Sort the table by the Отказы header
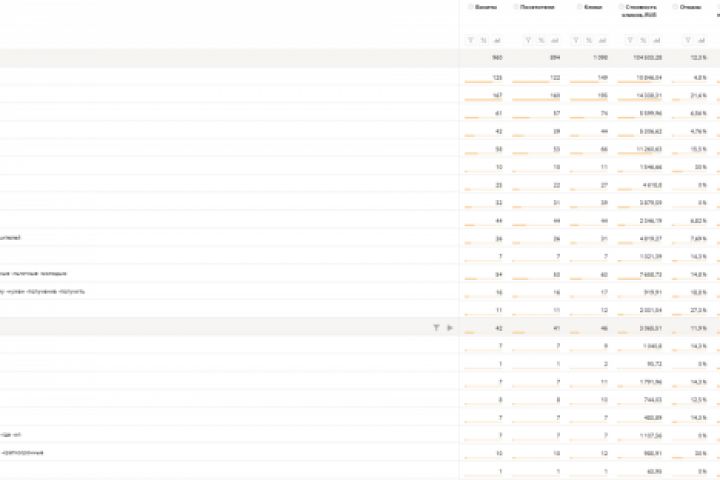720x480 pixels. 691,7
